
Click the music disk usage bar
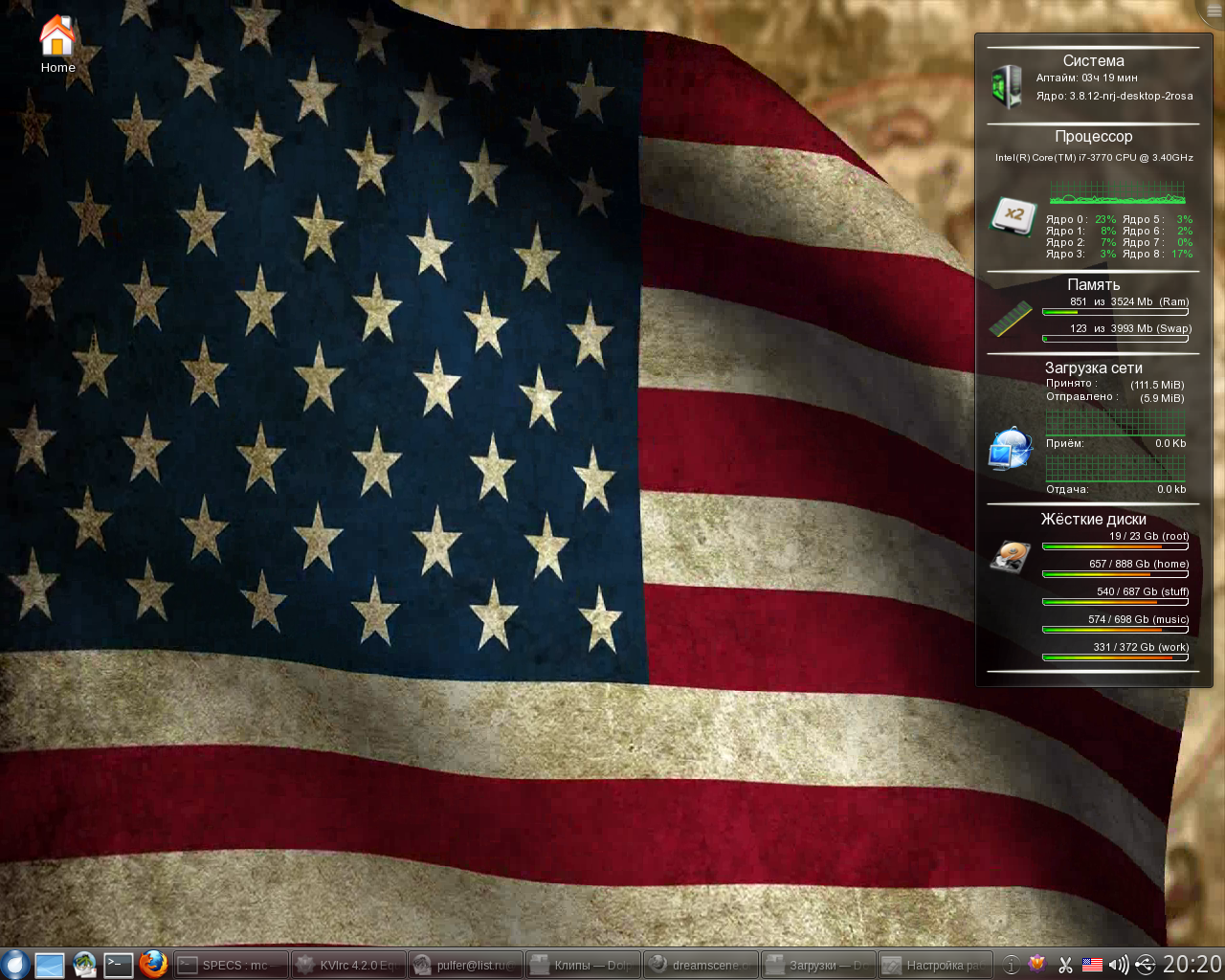point(1115,630)
